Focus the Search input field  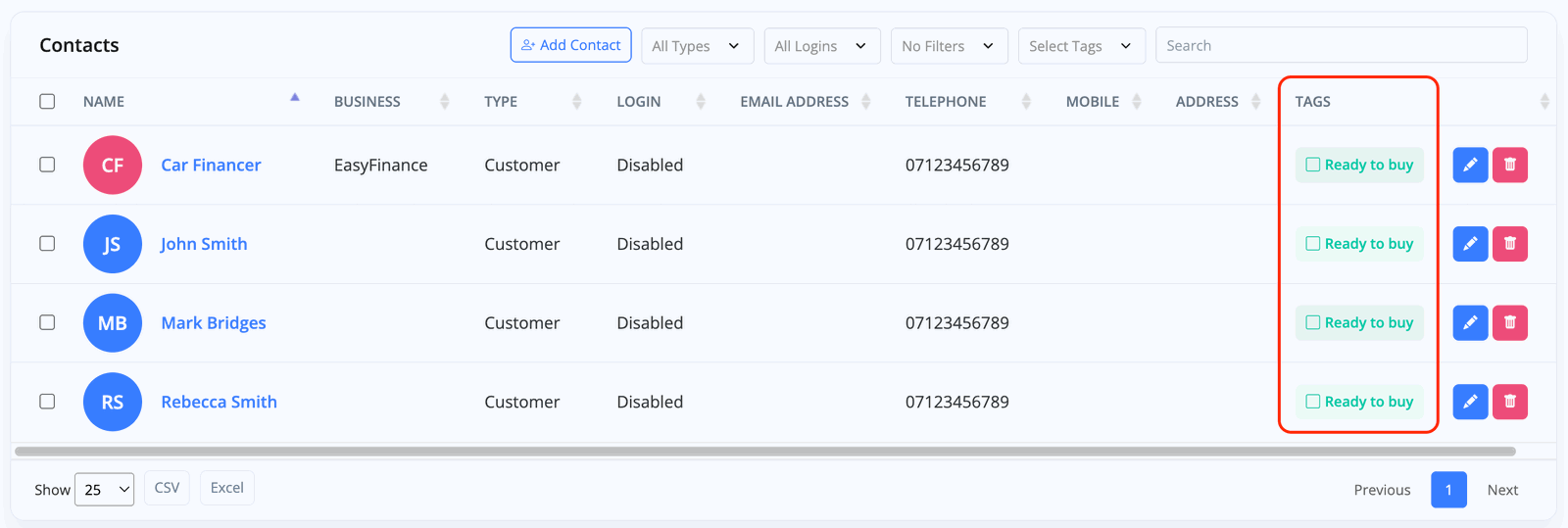(1341, 46)
